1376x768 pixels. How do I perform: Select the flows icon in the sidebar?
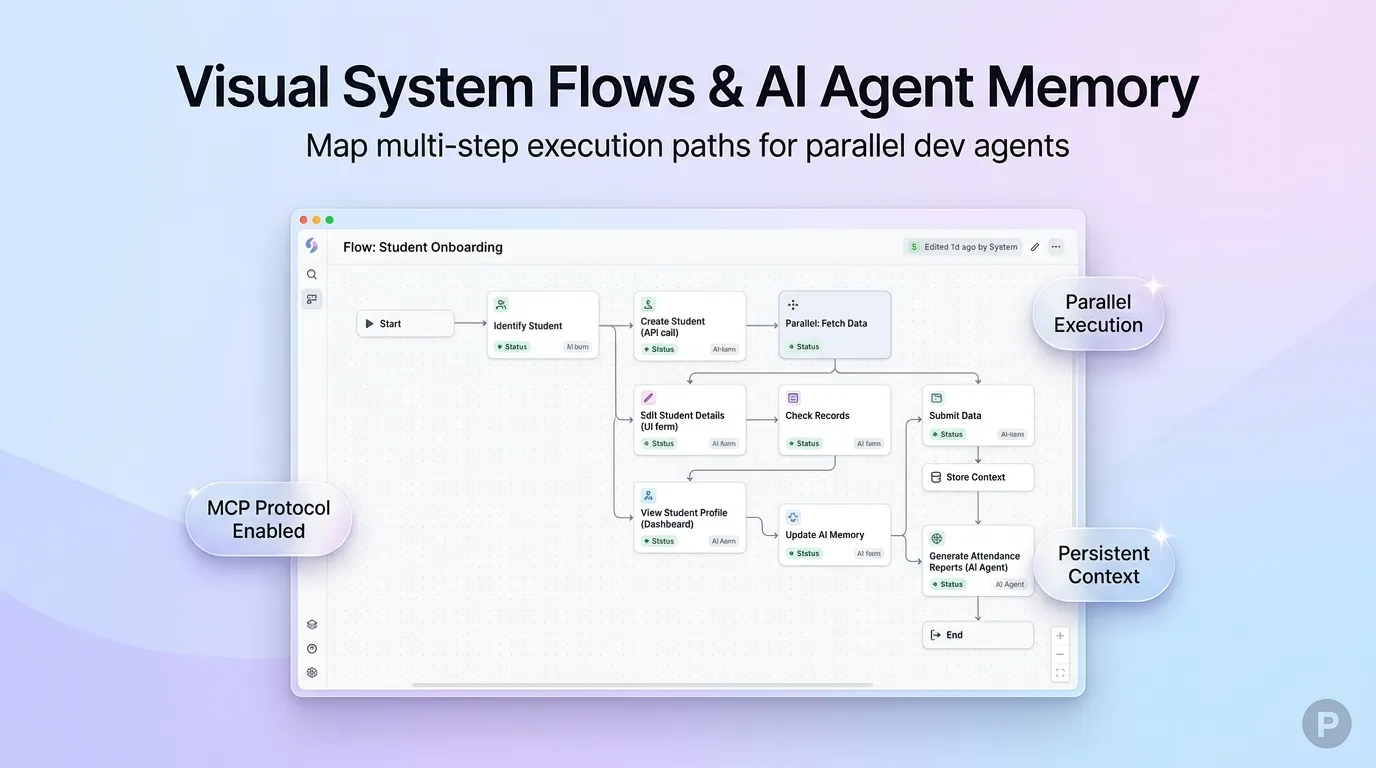312,299
